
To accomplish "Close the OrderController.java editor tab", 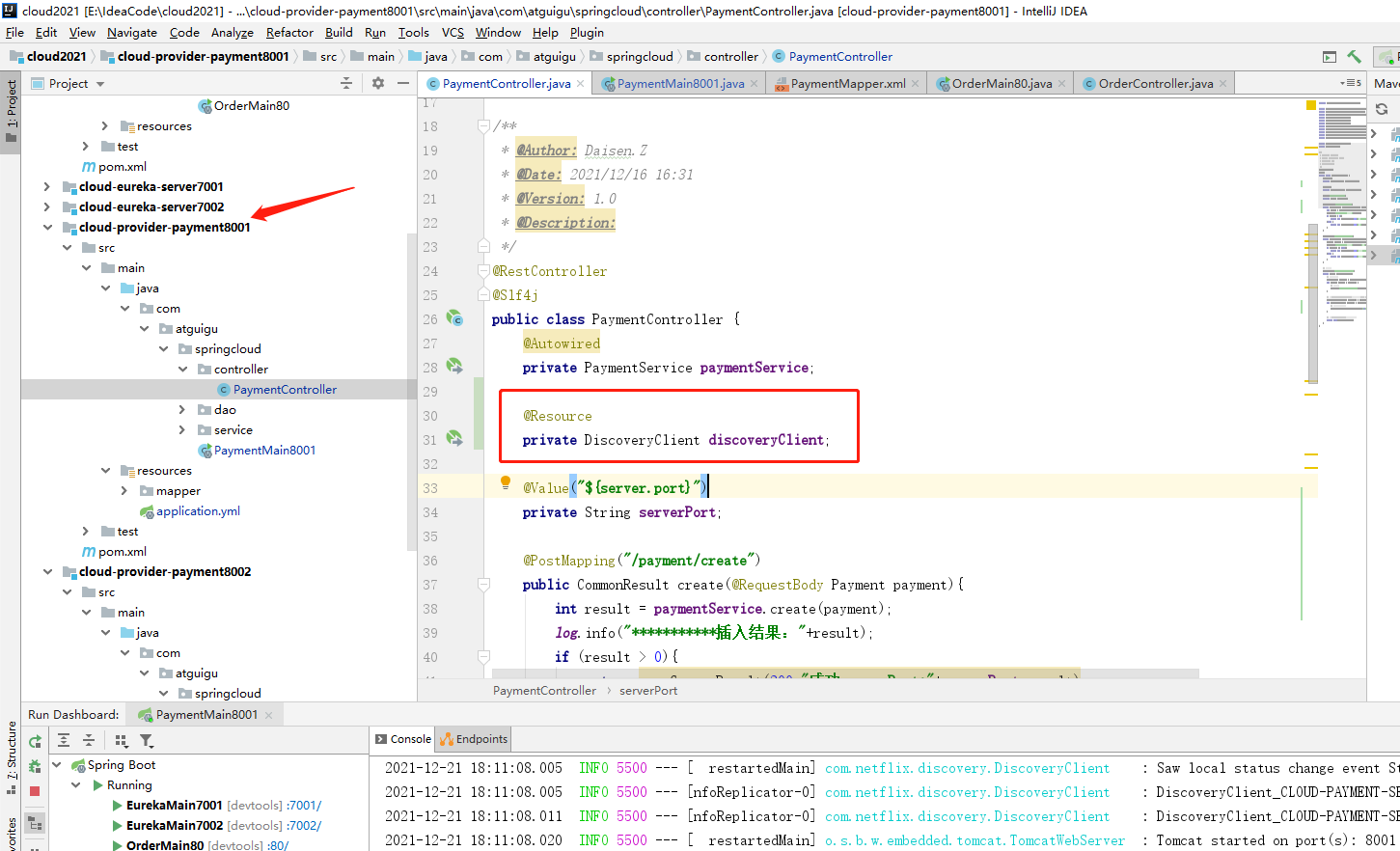I will (1222, 84).
